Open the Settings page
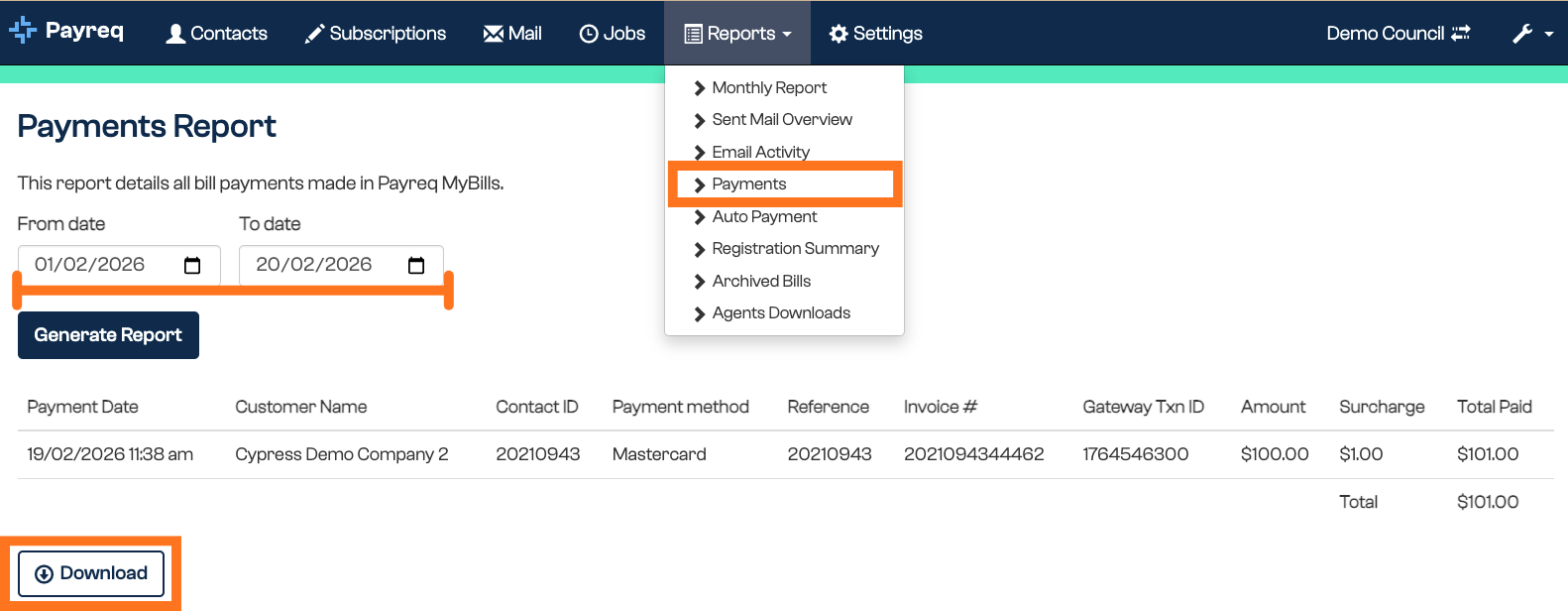The width and height of the screenshot is (1568, 611). point(875,33)
